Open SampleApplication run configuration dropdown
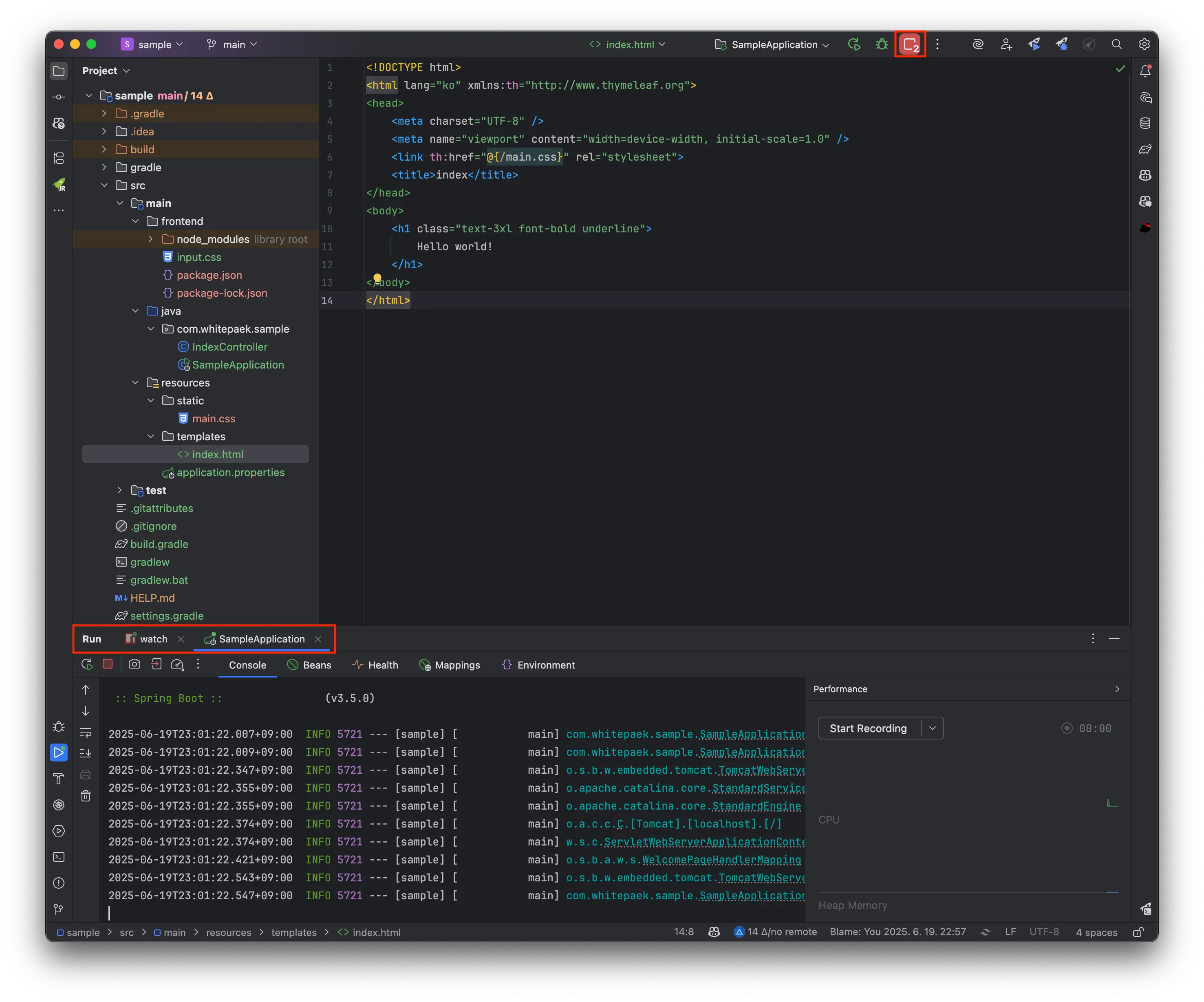1204x1002 pixels. click(772, 44)
